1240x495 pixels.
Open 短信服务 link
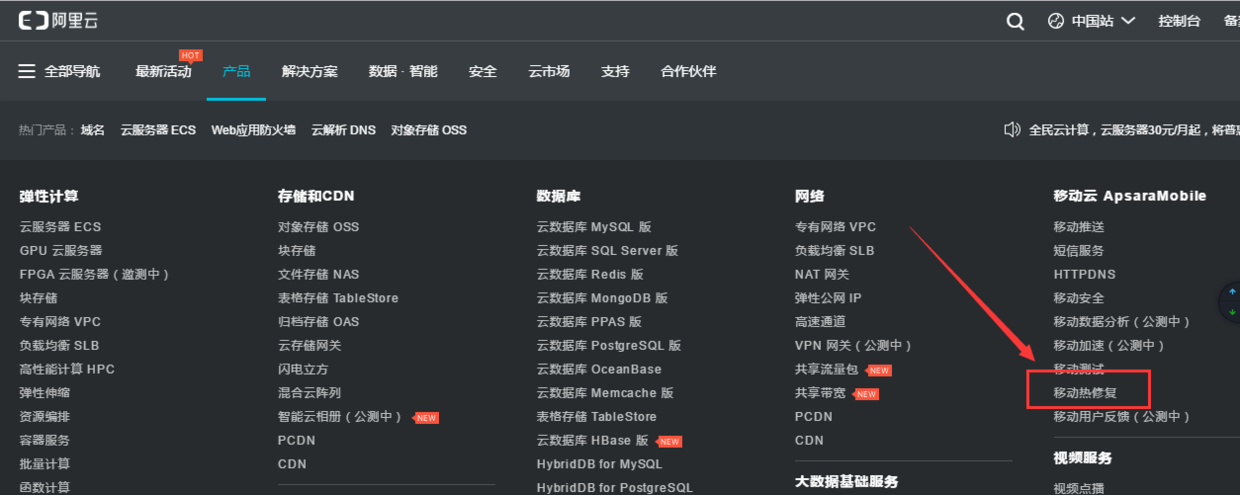pos(1079,251)
